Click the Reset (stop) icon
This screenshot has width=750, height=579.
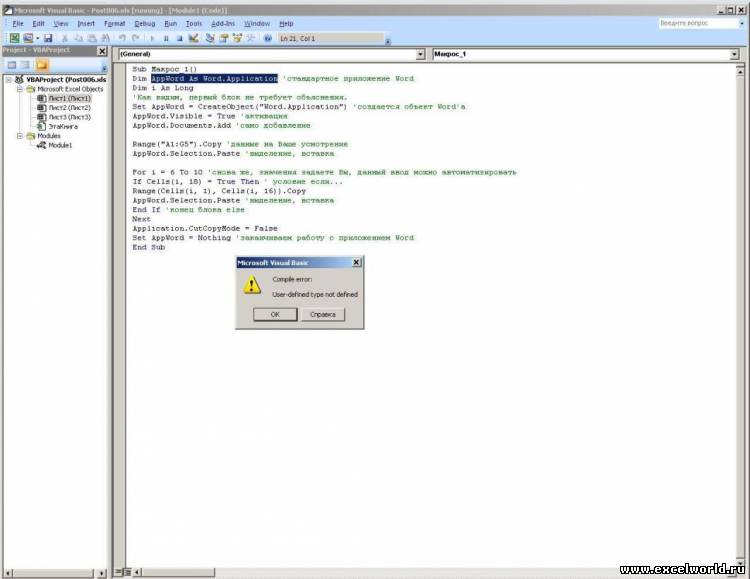[x=179, y=38]
